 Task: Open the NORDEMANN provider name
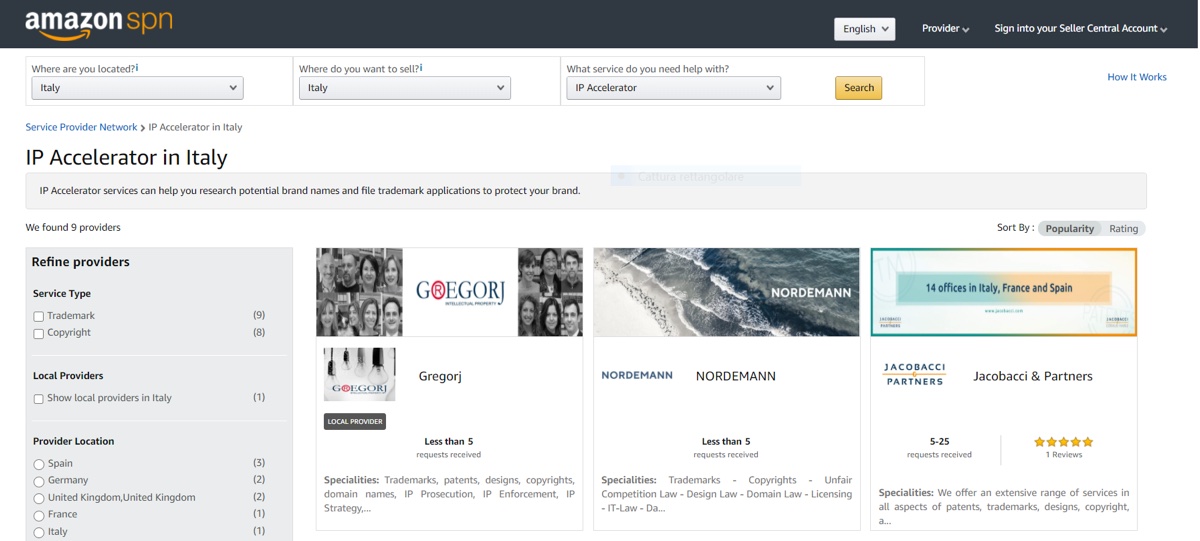(736, 376)
